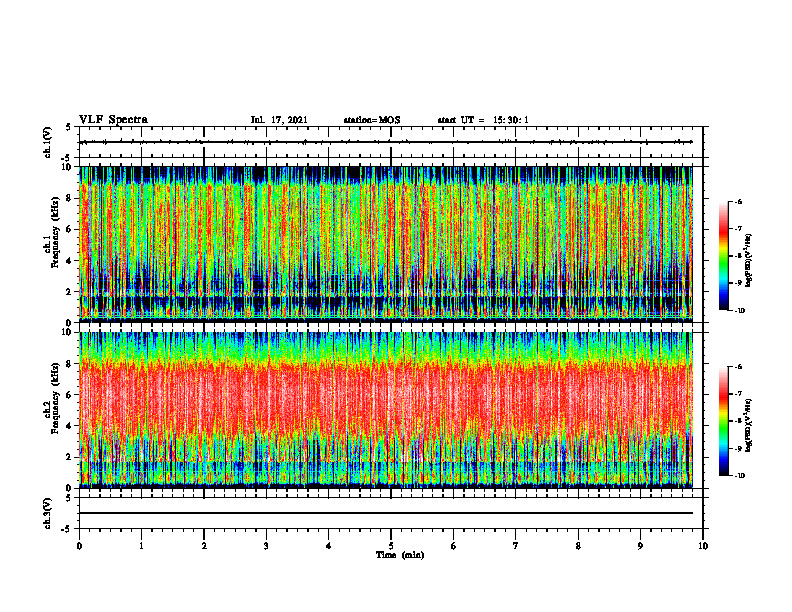Click the '4' kHz tick on ch.2 axis

point(70,426)
